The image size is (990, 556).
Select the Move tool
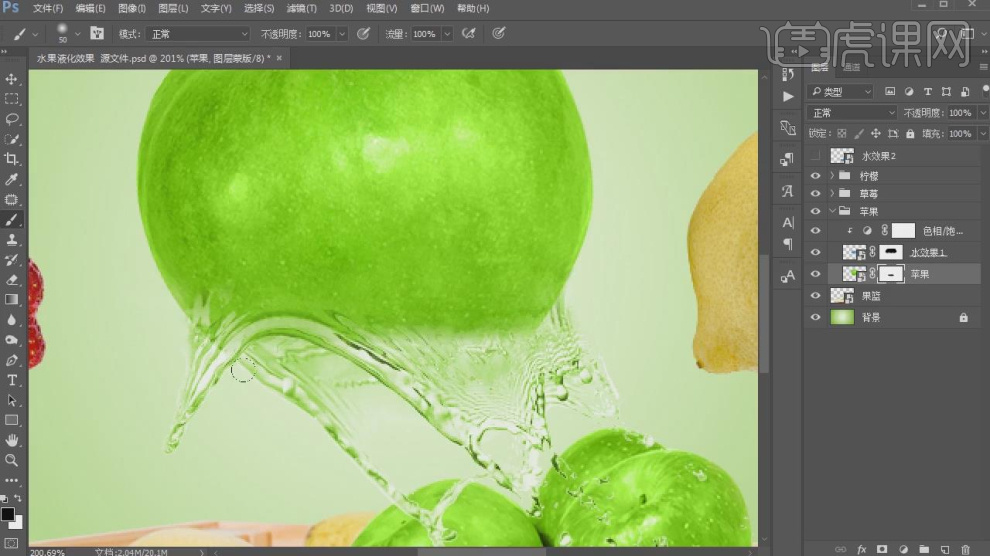click(x=12, y=79)
